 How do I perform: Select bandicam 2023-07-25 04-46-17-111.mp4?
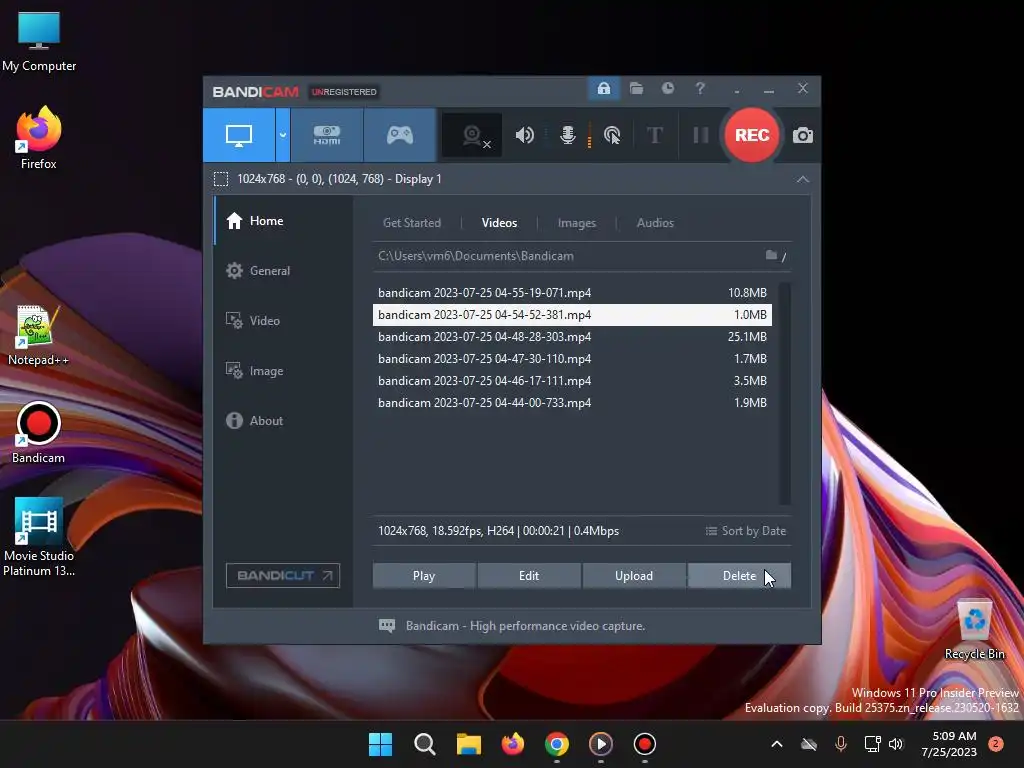click(x=572, y=381)
